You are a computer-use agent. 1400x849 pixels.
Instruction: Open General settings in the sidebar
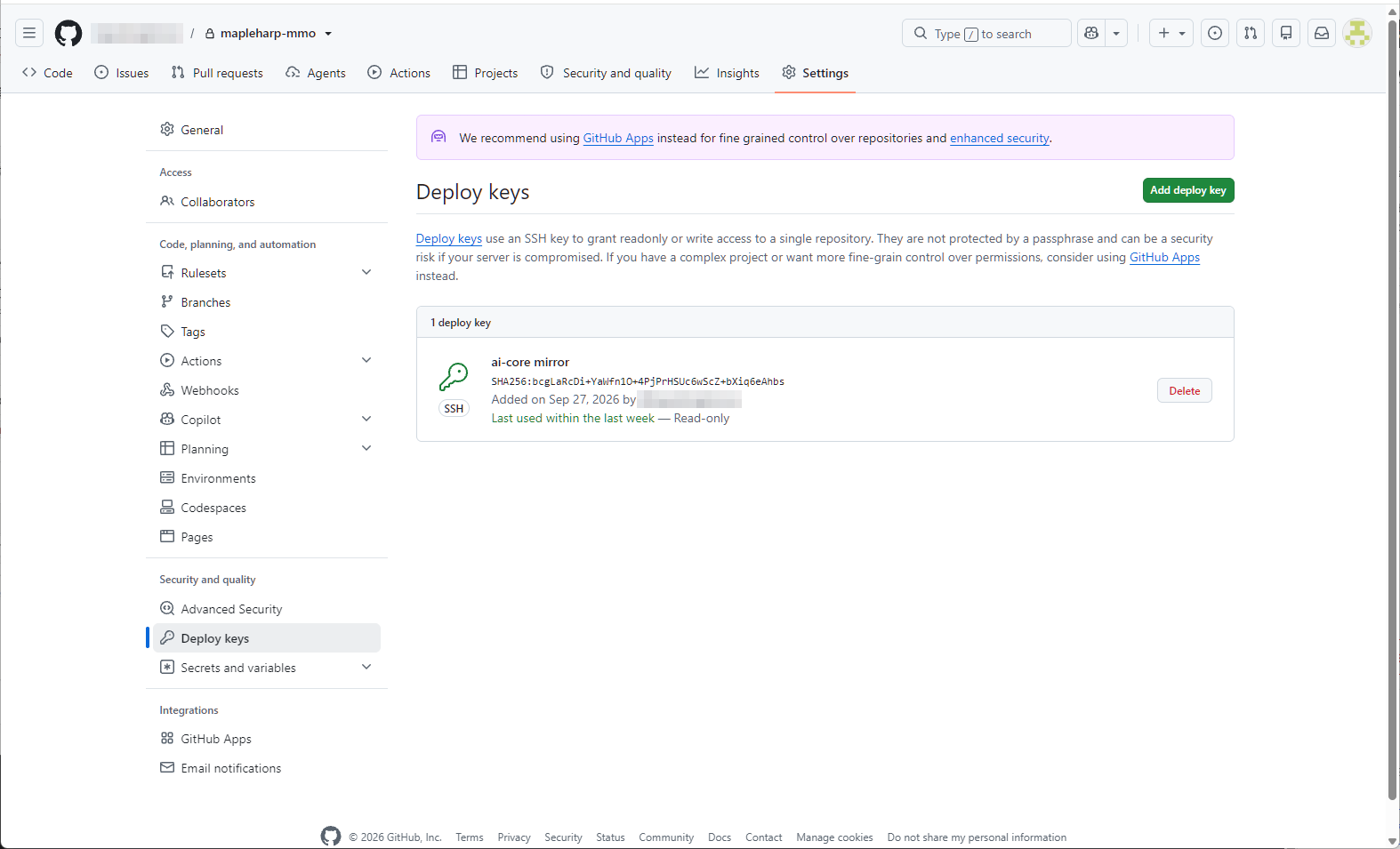tap(267, 130)
